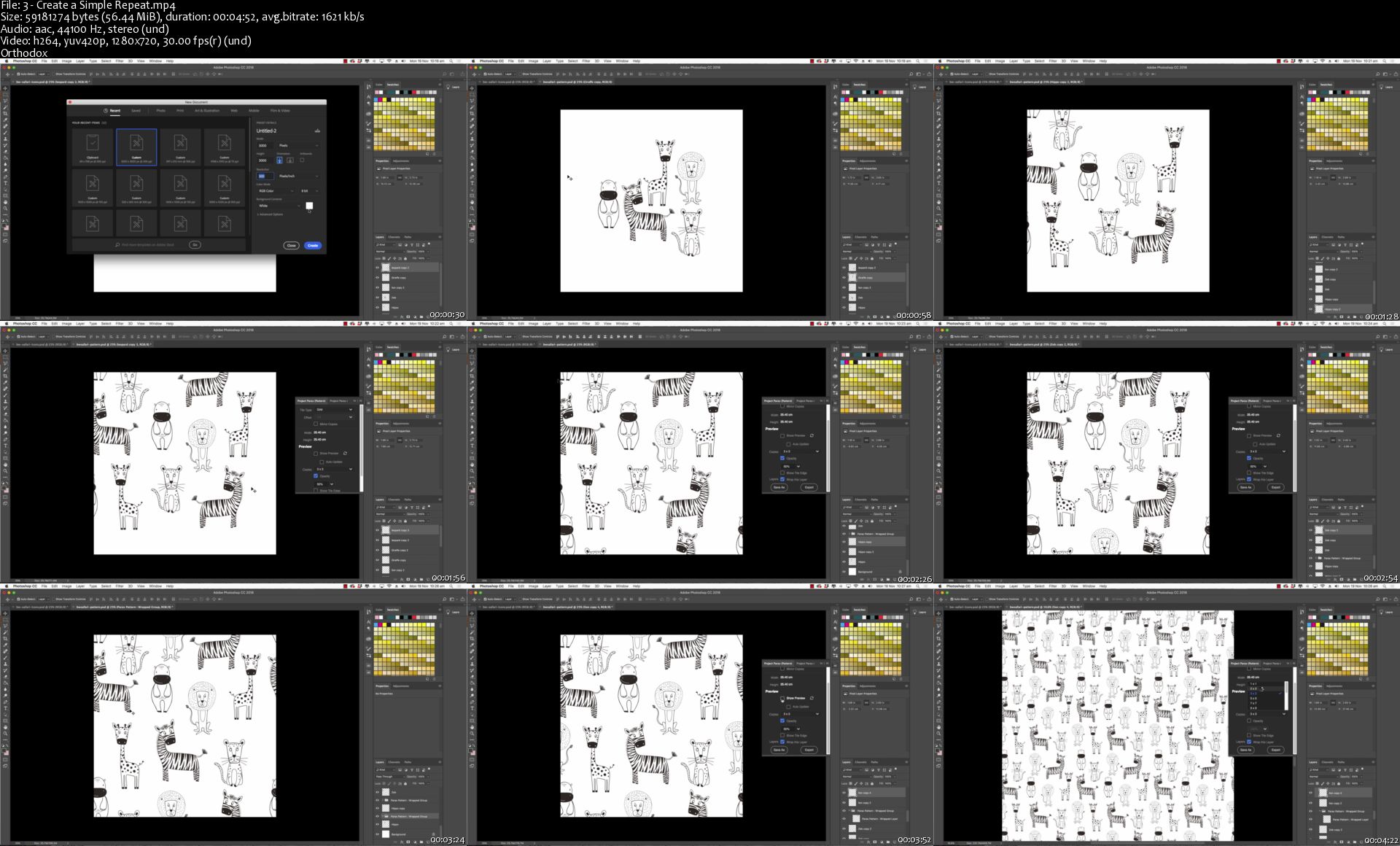The width and height of the screenshot is (1400, 846).
Task: Select the Move tool in the 00:00:30 frame
Action: pyautogui.click(x=5, y=88)
